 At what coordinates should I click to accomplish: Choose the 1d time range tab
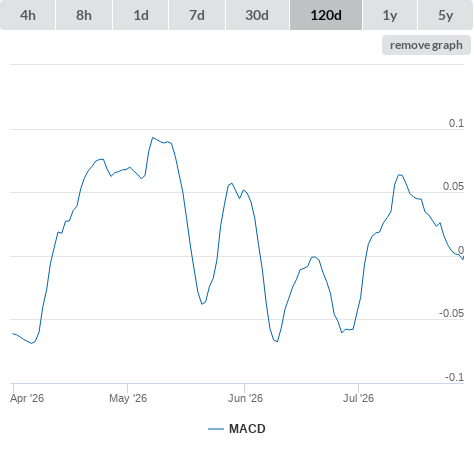point(141,15)
